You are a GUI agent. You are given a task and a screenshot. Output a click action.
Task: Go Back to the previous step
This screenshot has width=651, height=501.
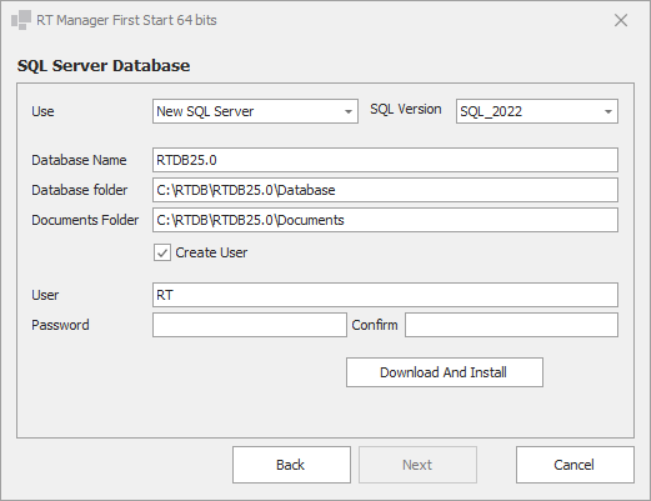[291, 465]
